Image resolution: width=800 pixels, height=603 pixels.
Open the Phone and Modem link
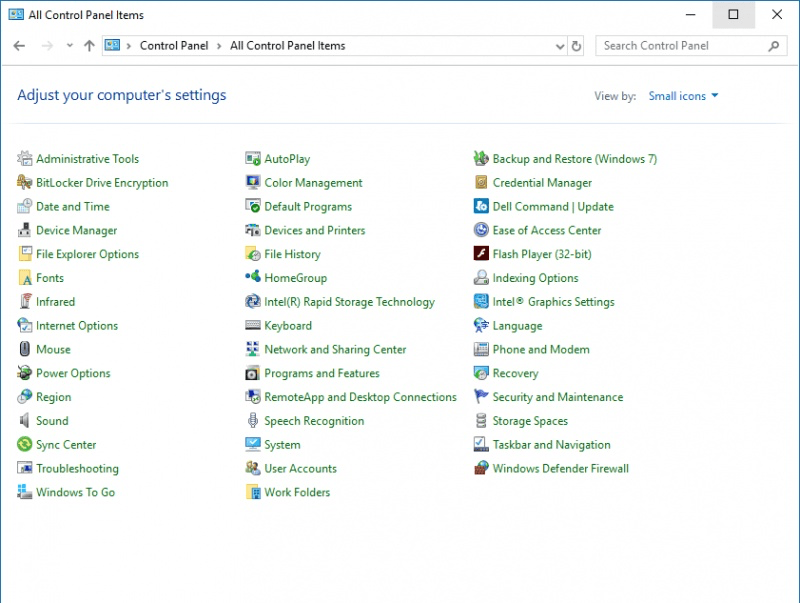(x=541, y=349)
